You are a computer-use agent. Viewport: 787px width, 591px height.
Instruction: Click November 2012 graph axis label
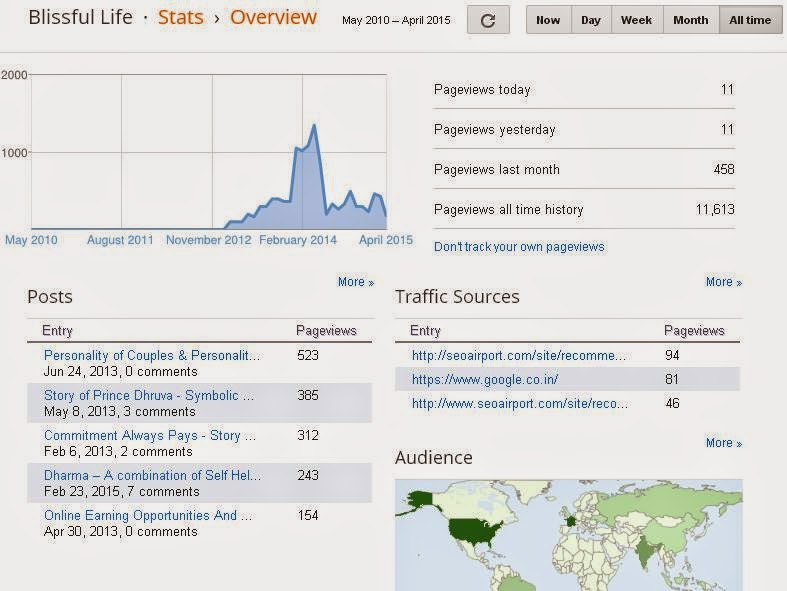(x=208, y=241)
